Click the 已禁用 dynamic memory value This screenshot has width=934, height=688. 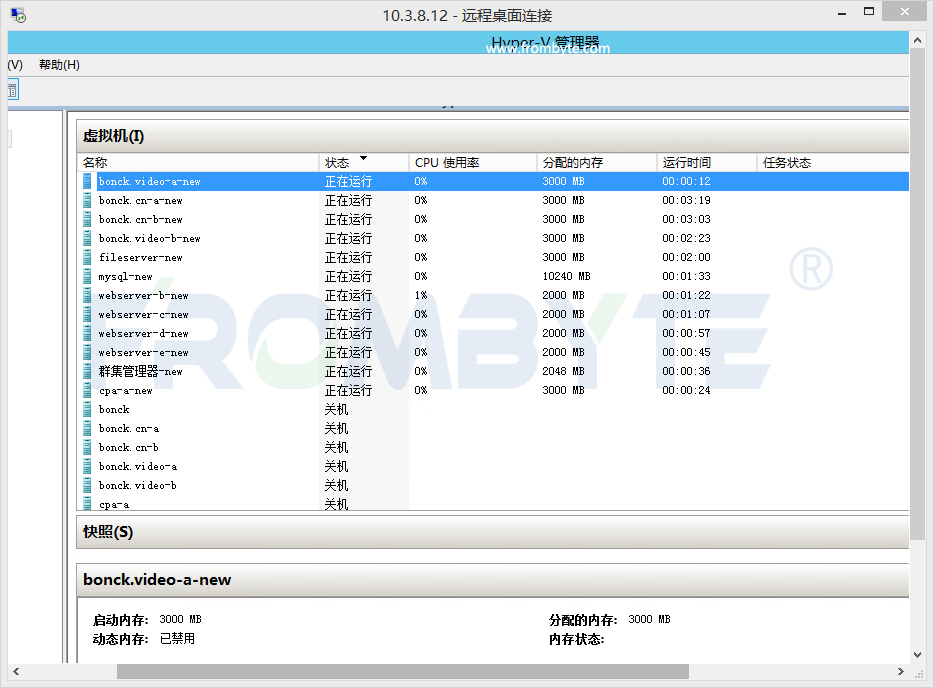pyautogui.click(x=177, y=639)
